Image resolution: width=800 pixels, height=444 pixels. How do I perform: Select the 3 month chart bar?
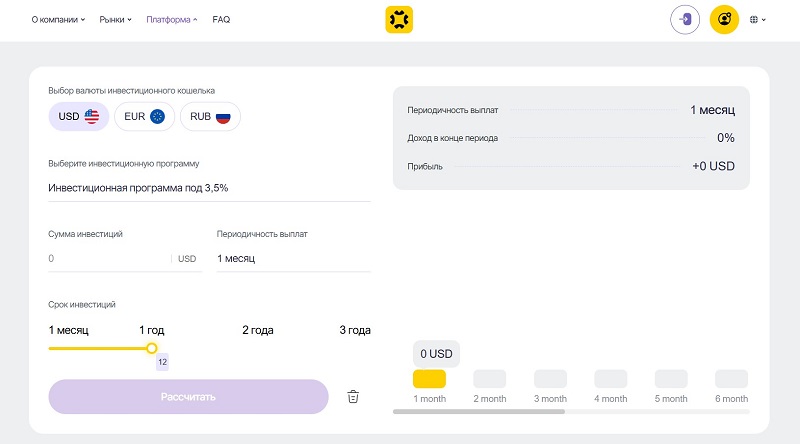click(x=550, y=379)
